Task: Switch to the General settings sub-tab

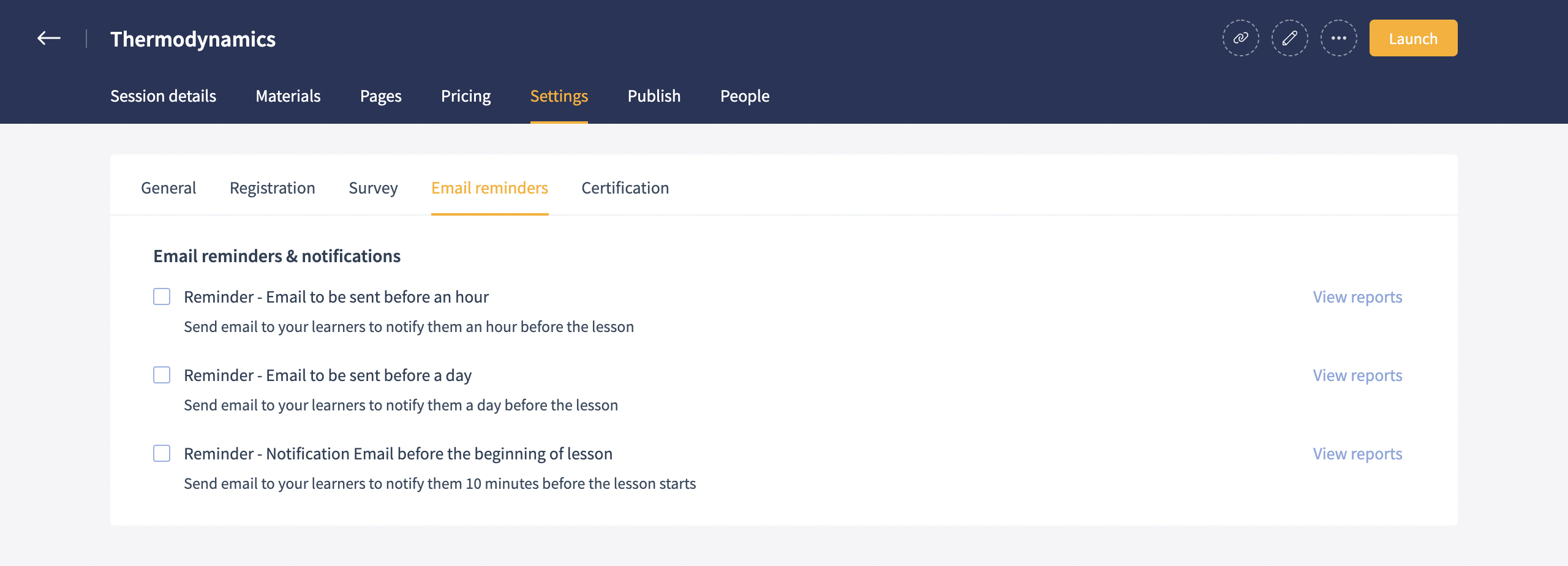Action: pos(168,188)
